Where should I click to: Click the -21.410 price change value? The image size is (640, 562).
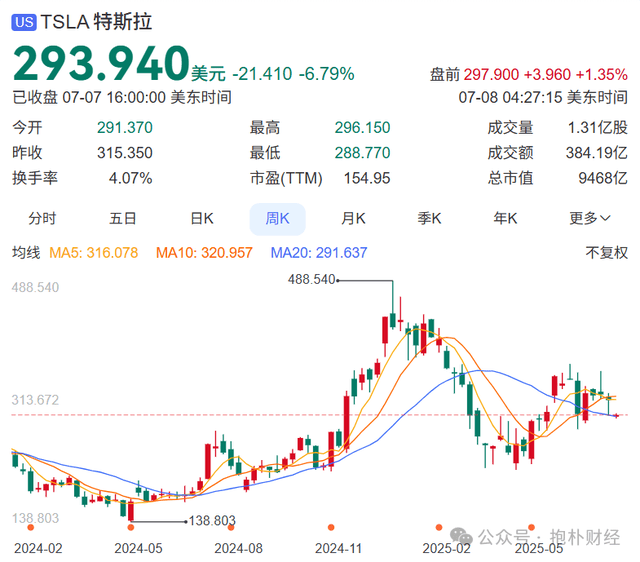pos(262,74)
